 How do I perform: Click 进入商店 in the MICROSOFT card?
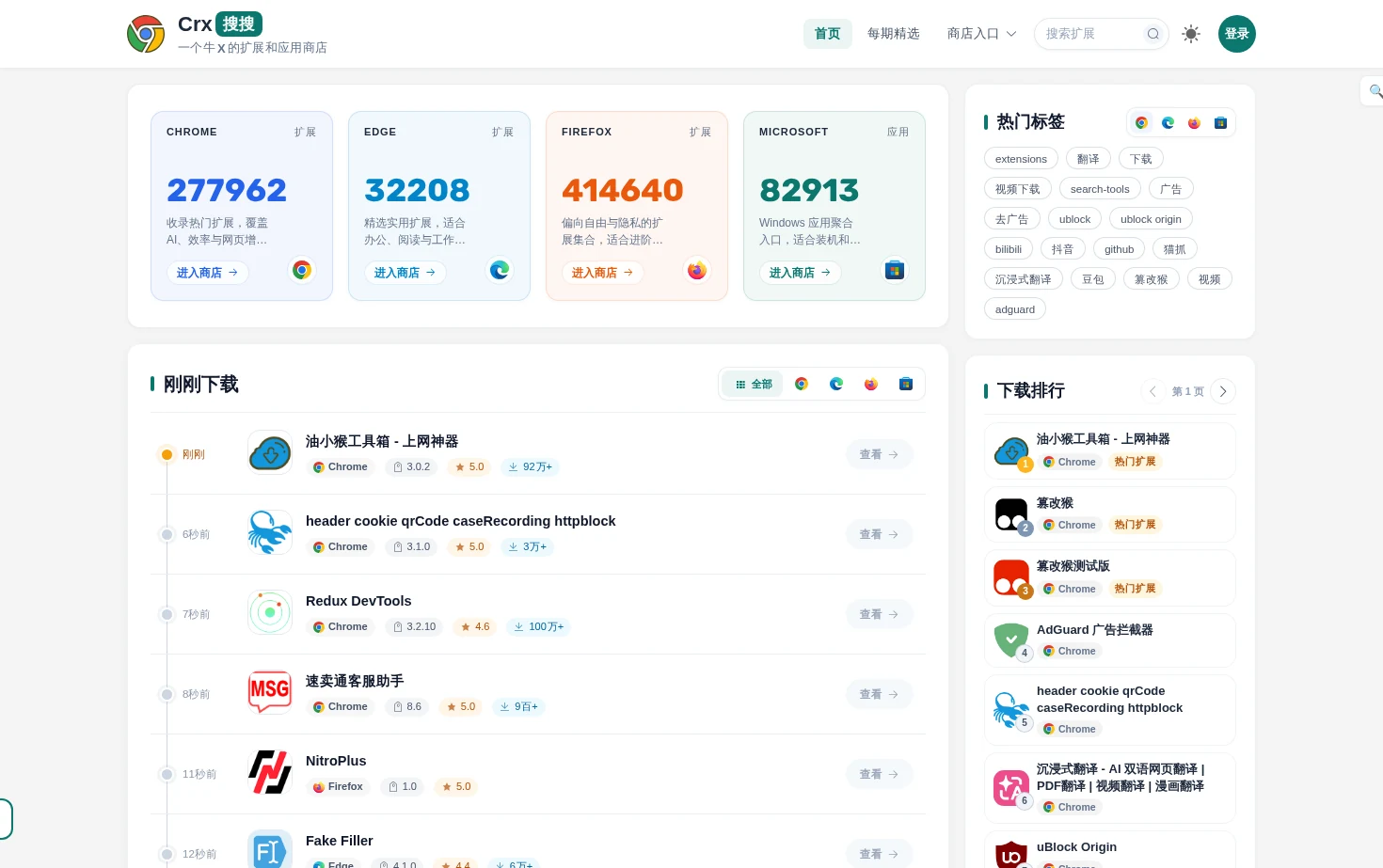(800, 273)
